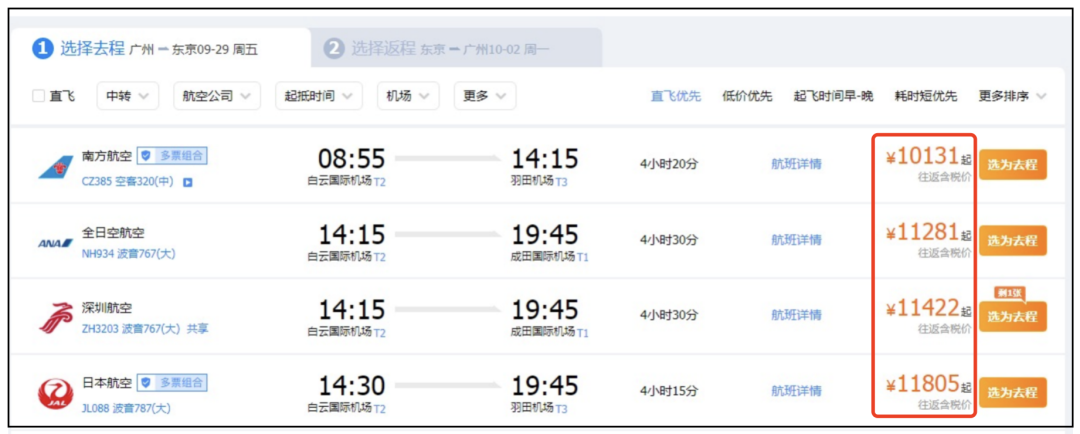Viewport: 1080px width, 434px height.
Task: Tick the 直飞 direct flight checkbox
Action: pos(39,96)
